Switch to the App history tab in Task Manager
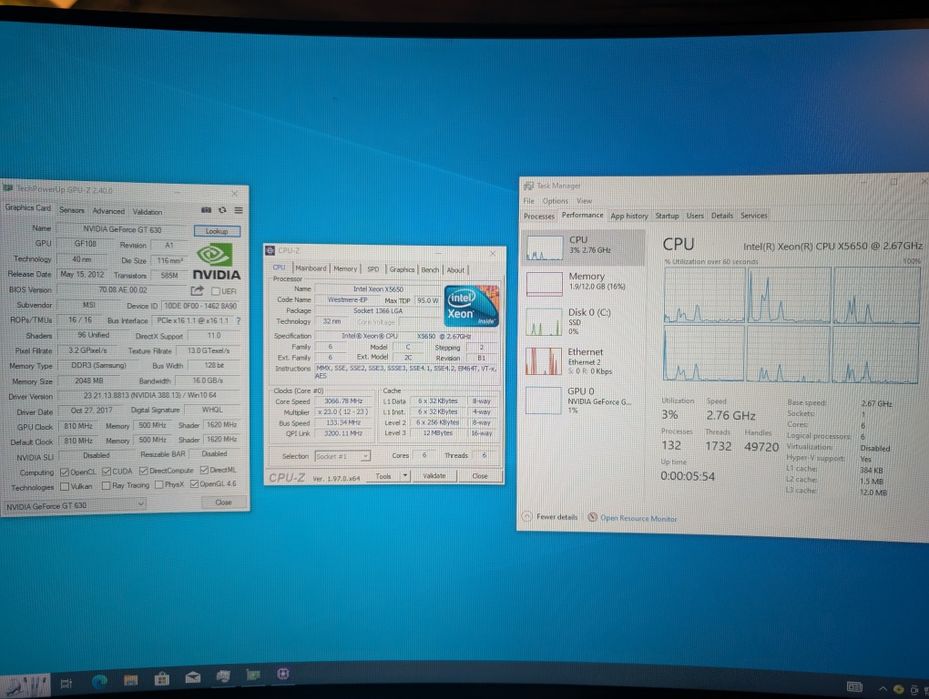Viewport: 929px width, 699px height. tap(629, 216)
